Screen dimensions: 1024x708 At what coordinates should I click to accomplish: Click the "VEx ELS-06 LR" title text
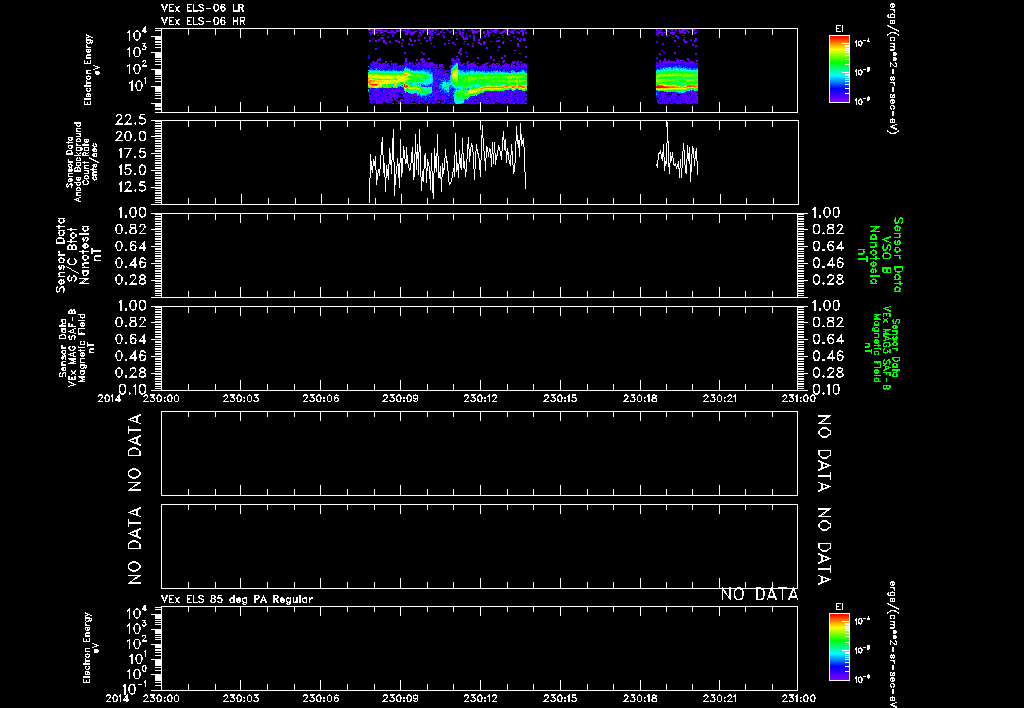(202, 8)
